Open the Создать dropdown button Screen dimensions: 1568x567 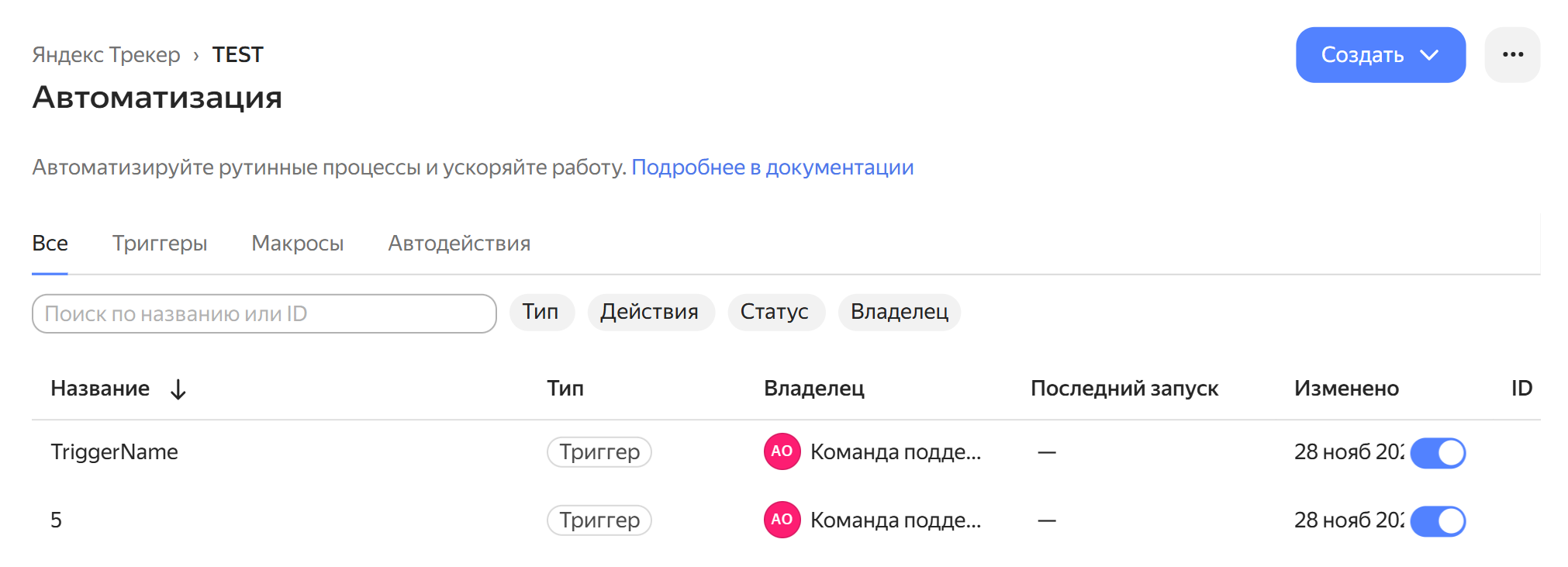click(x=1380, y=55)
